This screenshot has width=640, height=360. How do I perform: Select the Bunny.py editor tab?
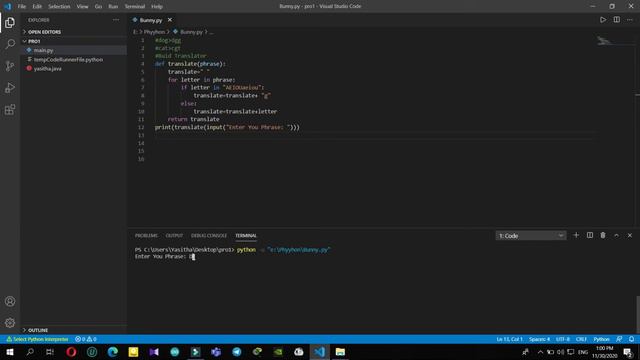click(150, 20)
